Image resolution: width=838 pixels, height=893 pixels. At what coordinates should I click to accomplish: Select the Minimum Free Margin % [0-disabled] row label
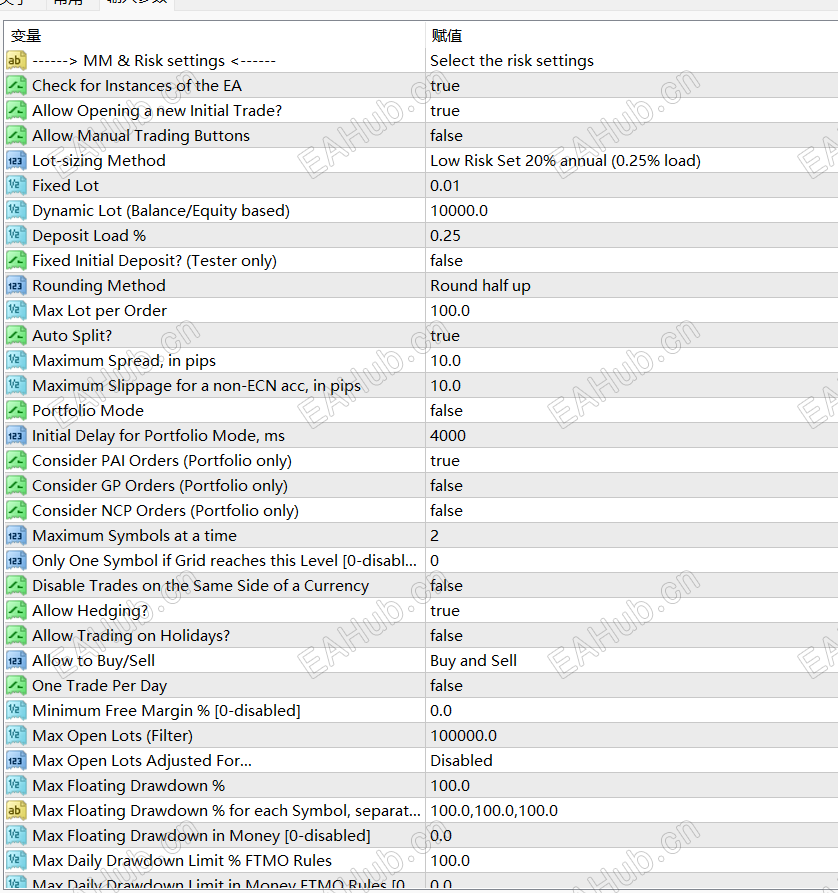(x=166, y=711)
